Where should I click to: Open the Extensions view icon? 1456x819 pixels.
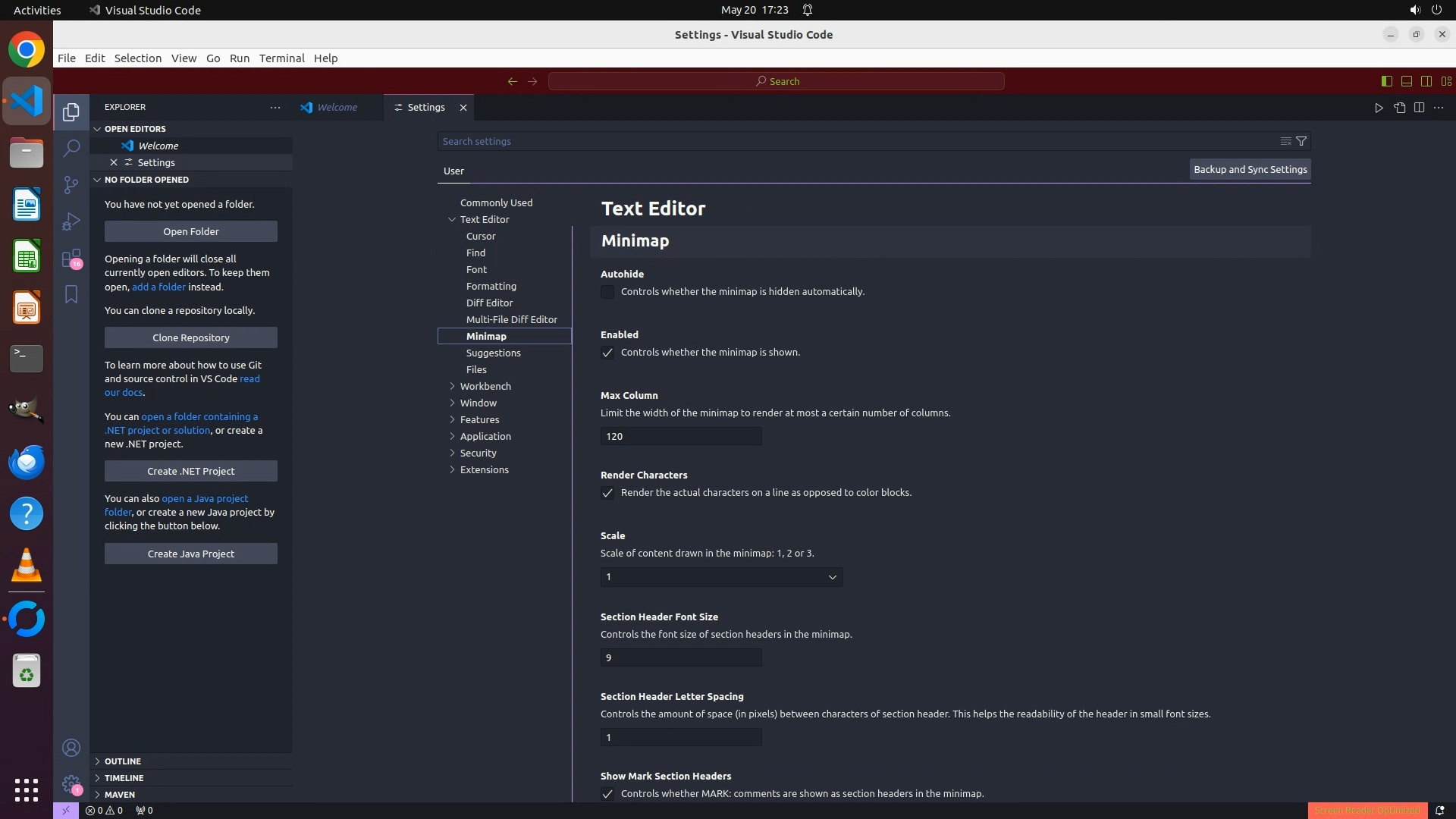[x=71, y=259]
